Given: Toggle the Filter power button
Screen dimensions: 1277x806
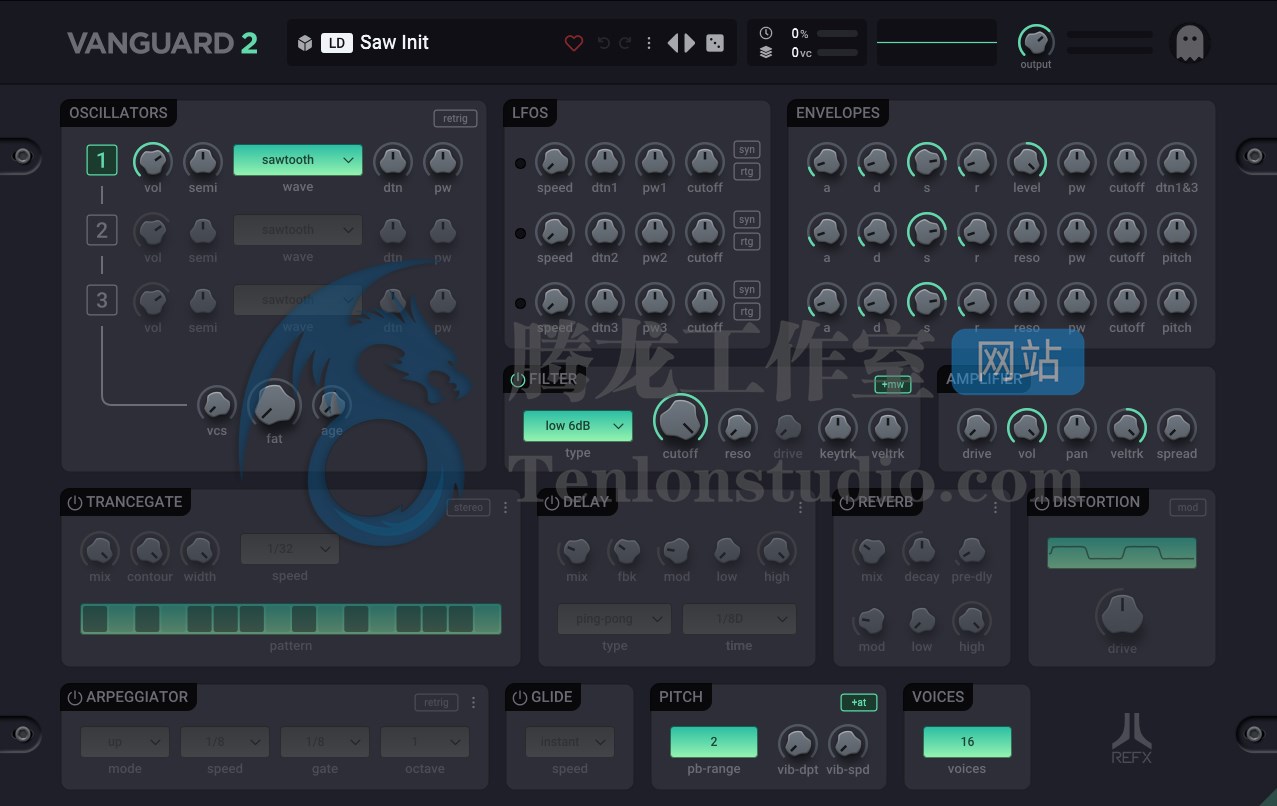Looking at the screenshot, I should 518,380.
